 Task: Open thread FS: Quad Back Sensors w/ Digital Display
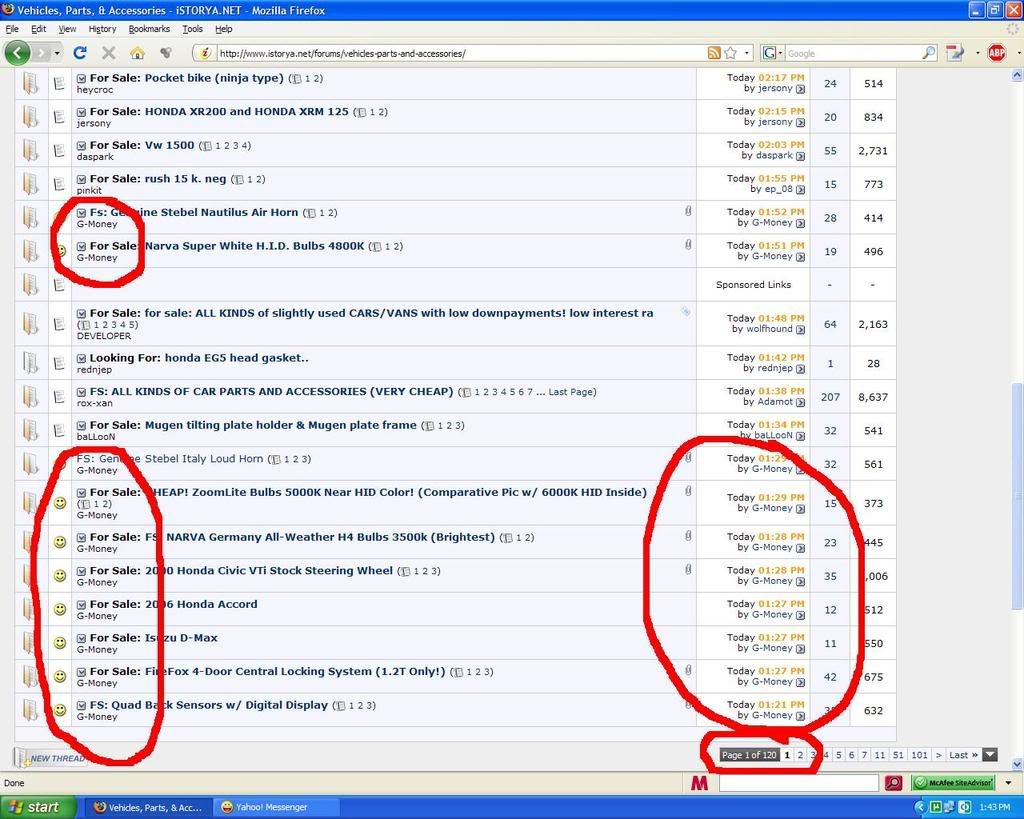(208, 705)
